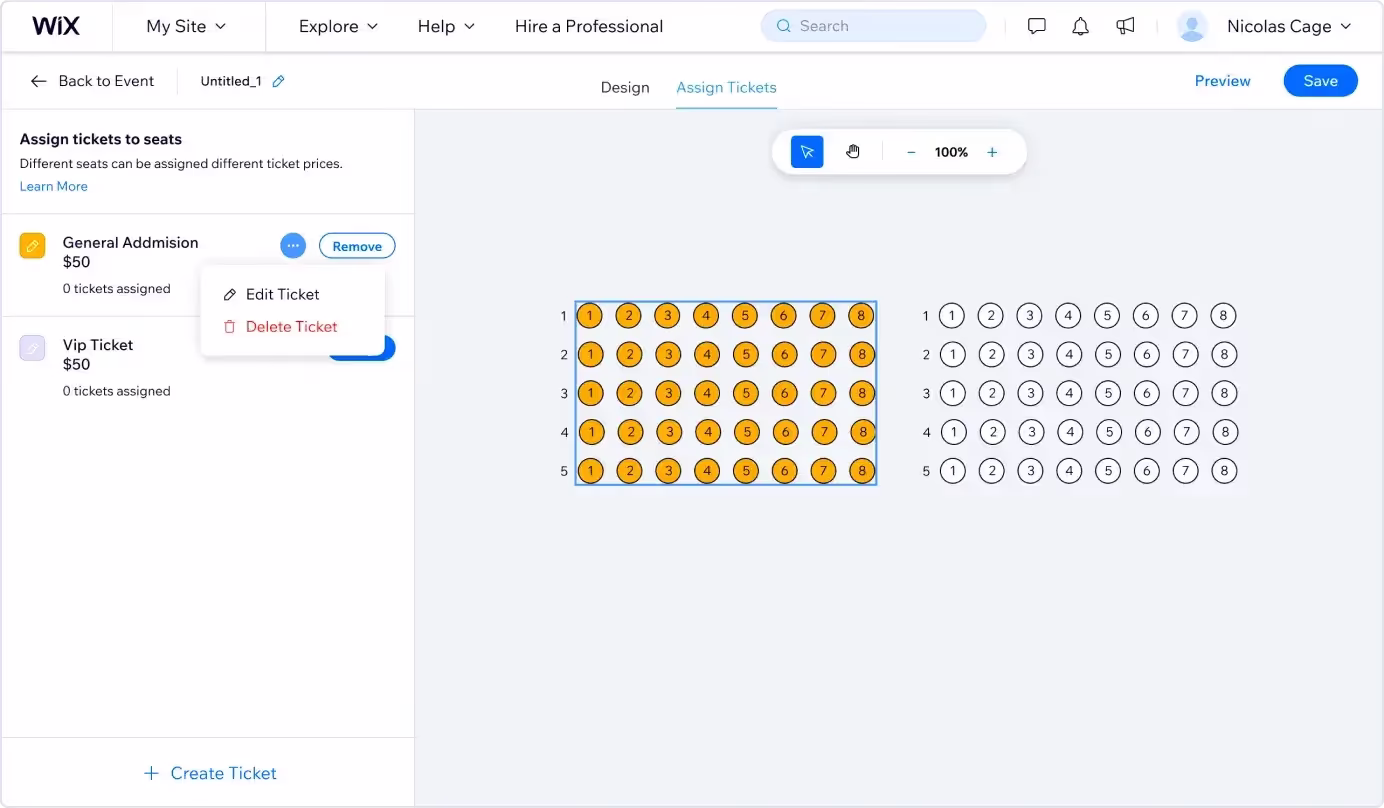Image resolution: width=1384 pixels, height=808 pixels.
Task: Open the Explore dropdown menu
Action: pos(338,27)
